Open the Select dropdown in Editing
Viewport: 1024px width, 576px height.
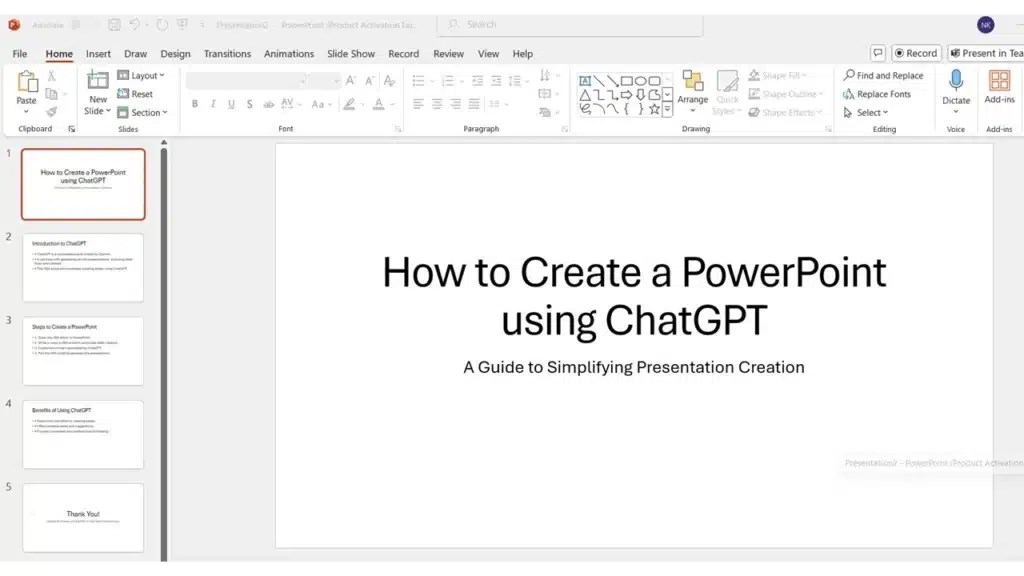point(868,112)
